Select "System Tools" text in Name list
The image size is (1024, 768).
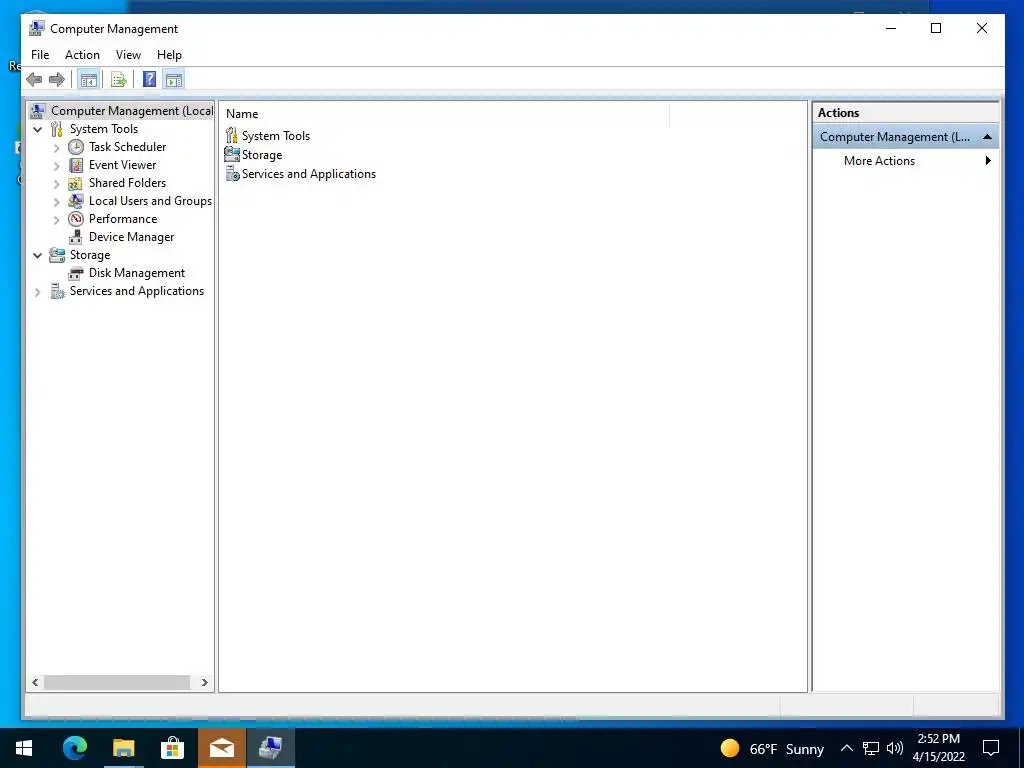click(276, 136)
